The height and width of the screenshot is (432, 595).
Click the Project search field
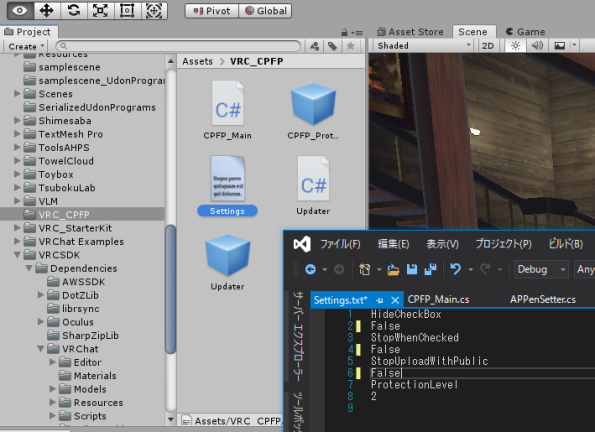[178, 46]
